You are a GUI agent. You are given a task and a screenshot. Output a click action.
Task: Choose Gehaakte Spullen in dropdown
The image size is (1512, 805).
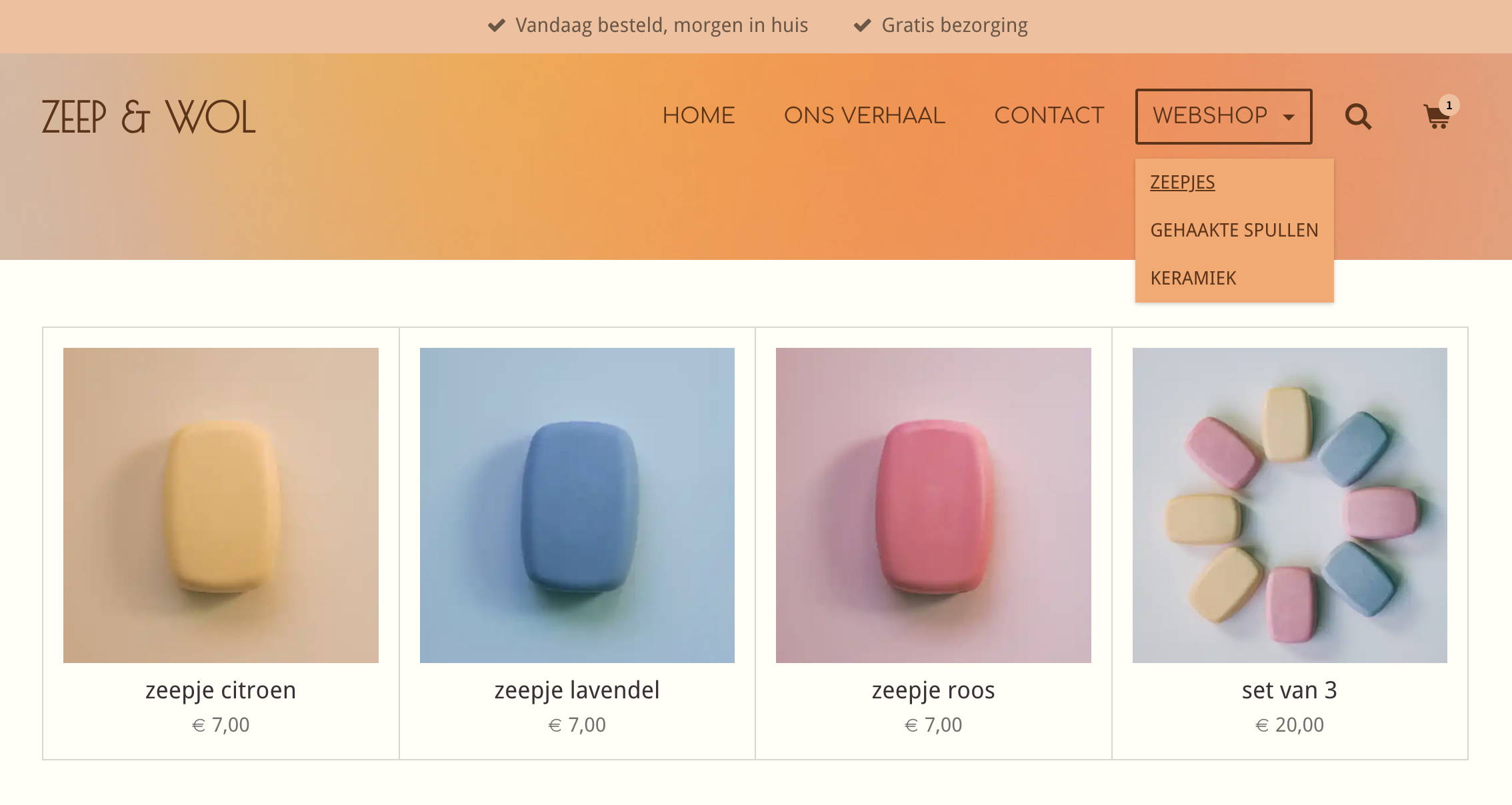(1234, 231)
